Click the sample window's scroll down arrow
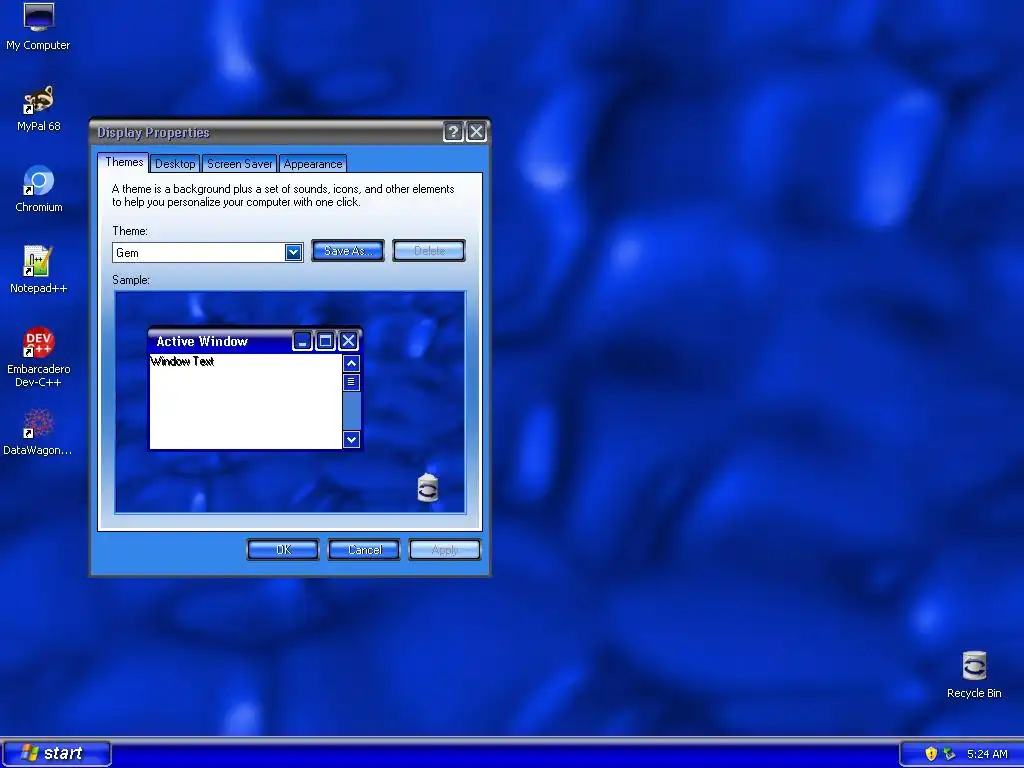Screen dimensions: 1024x768 pyautogui.click(x=351, y=440)
